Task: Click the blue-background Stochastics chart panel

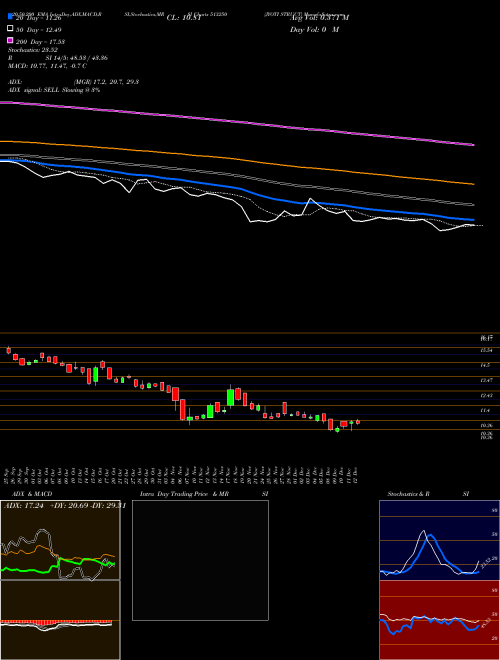Action: click(x=439, y=540)
